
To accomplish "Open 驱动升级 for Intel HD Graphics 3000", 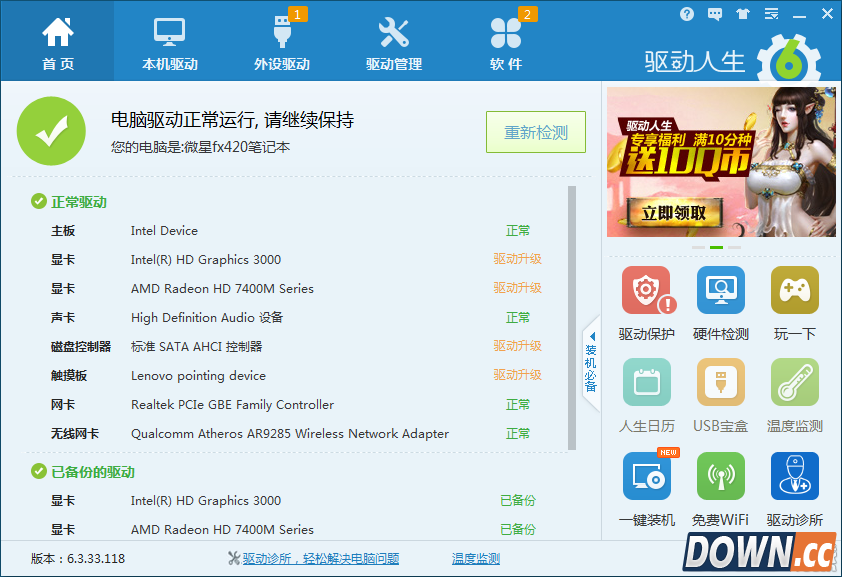I will (x=517, y=259).
